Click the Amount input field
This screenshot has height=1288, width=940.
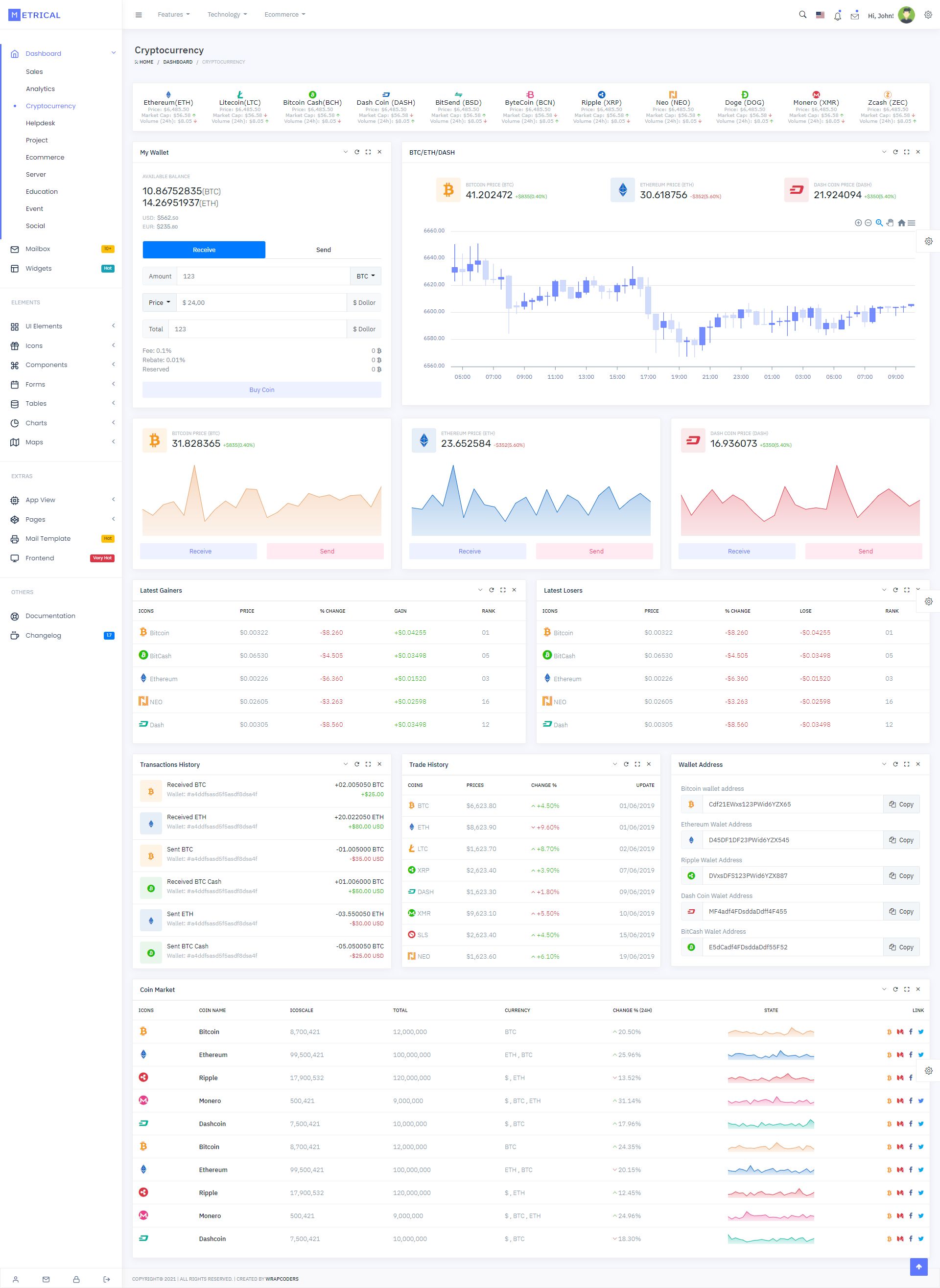263,276
